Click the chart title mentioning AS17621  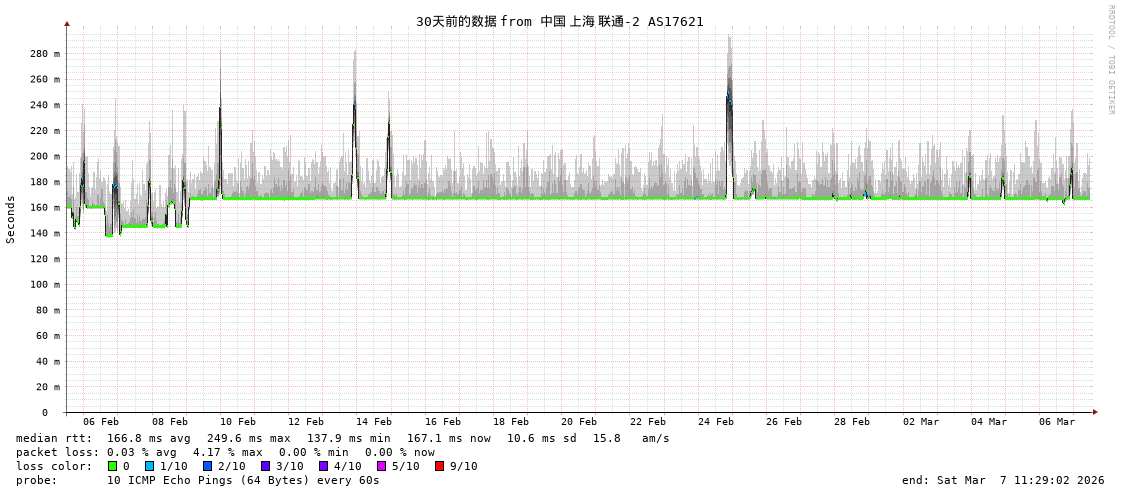[x=559, y=22]
